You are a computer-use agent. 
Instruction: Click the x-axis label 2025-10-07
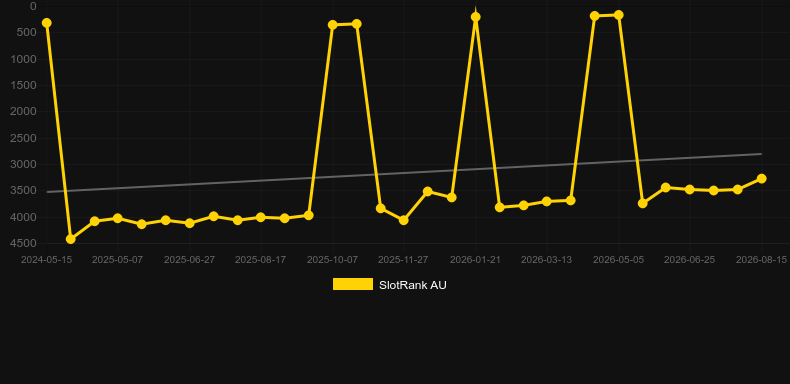333,260
